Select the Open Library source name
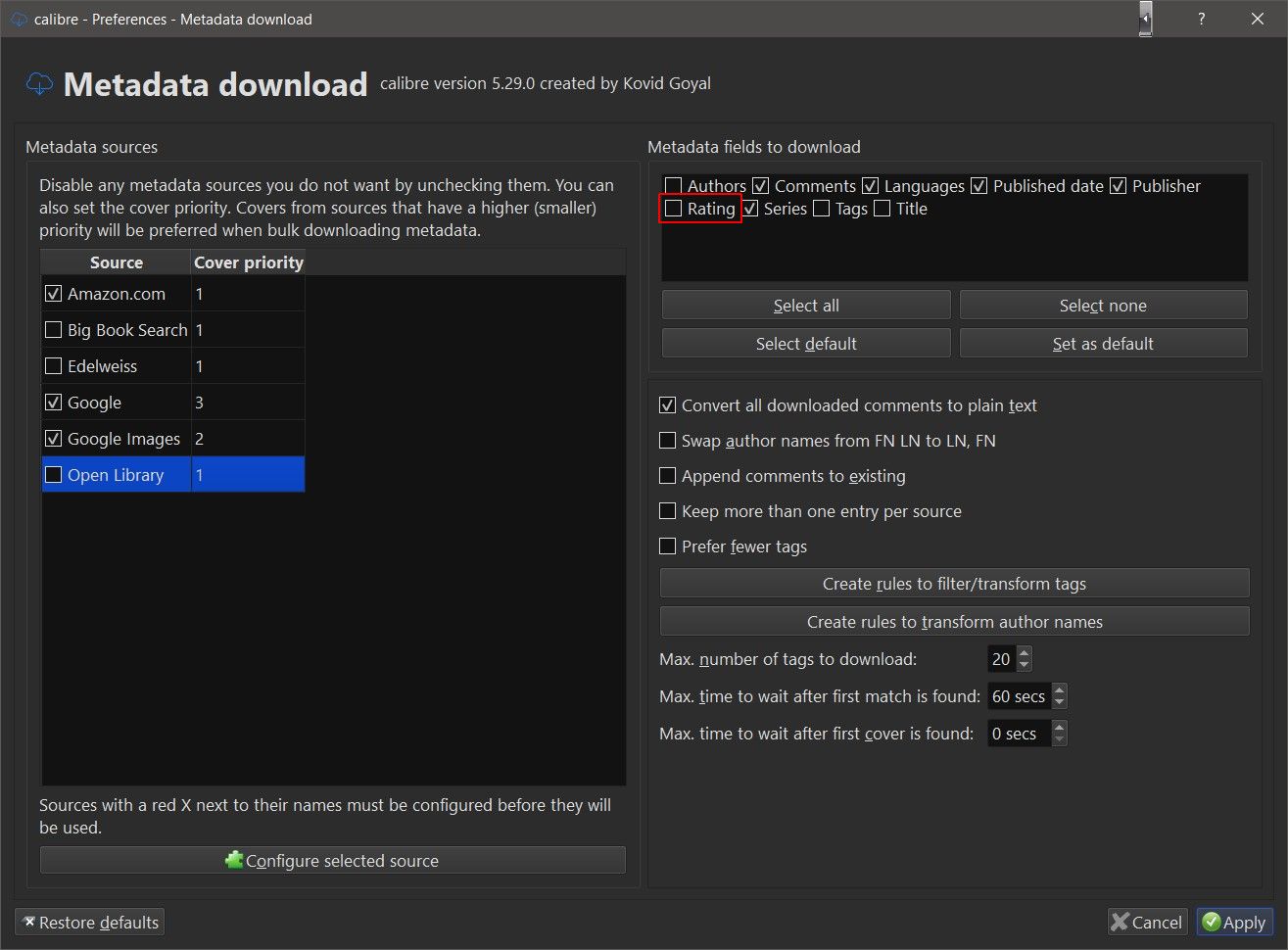Viewport: 1288px width, 950px height. pyautogui.click(x=116, y=475)
